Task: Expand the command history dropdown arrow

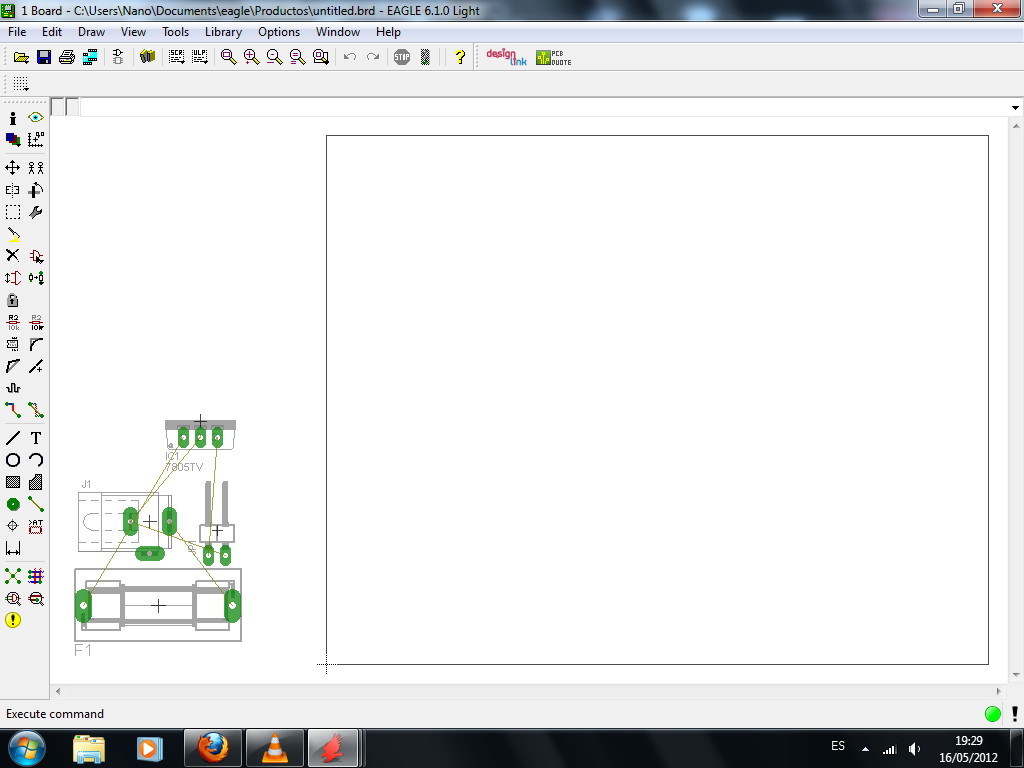Action: pyautogui.click(x=1015, y=108)
